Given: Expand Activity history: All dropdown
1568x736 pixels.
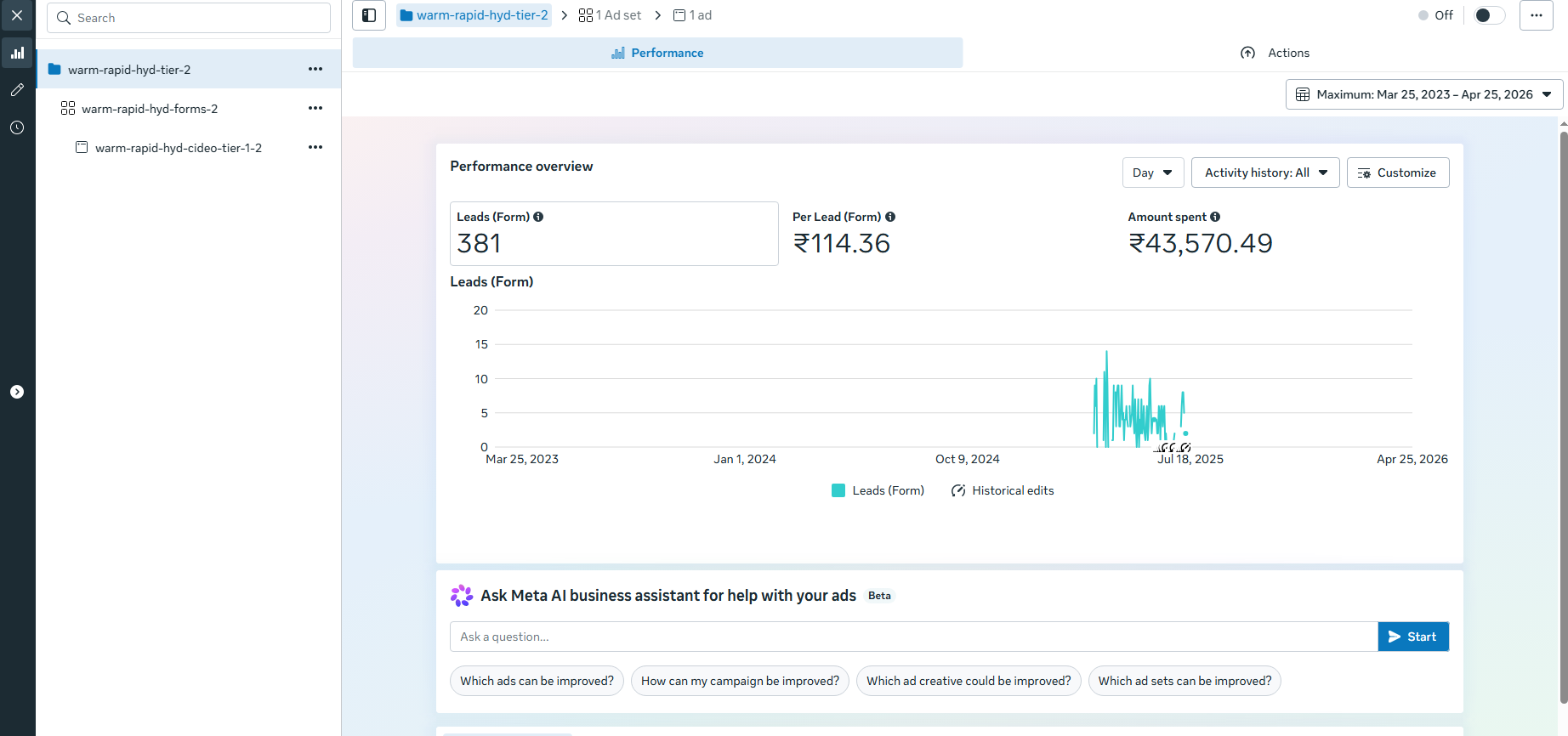Looking at the screenshot, I should 1264,173.
